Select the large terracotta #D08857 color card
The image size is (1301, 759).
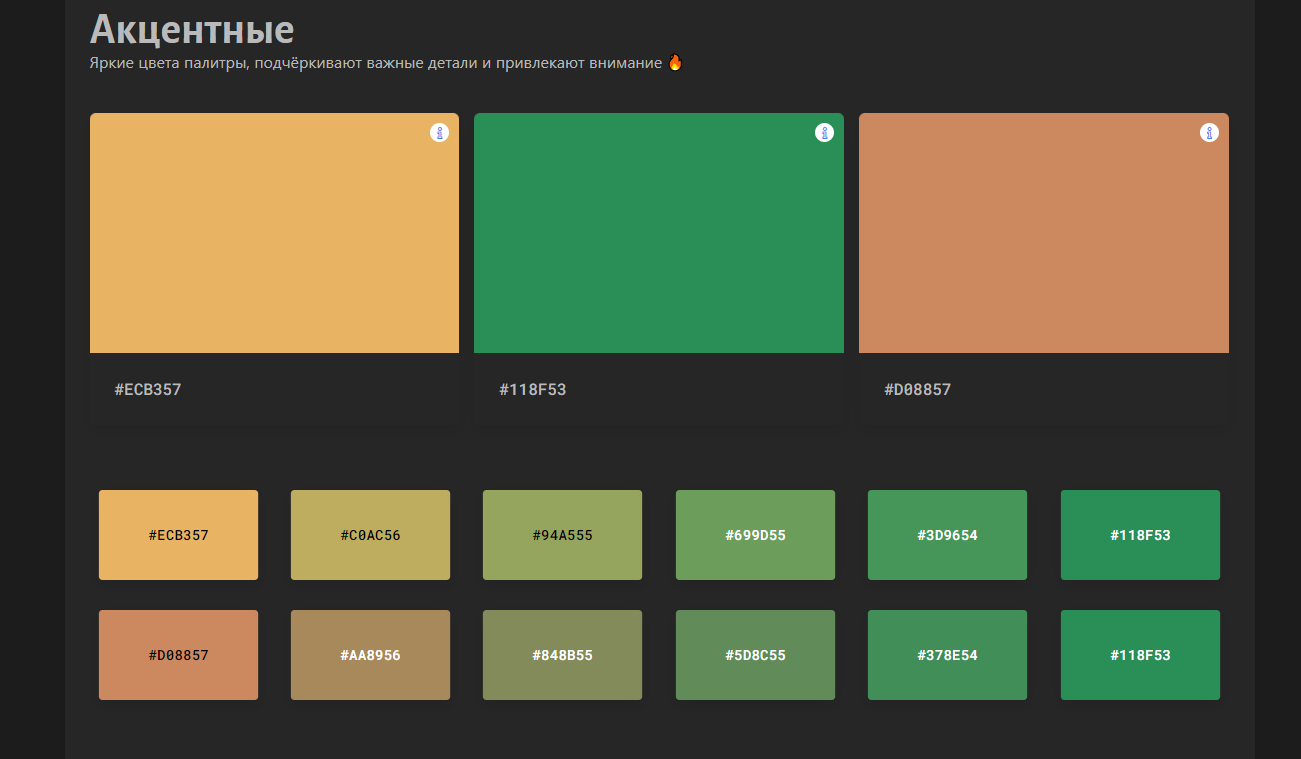[x=1044, y=233]
